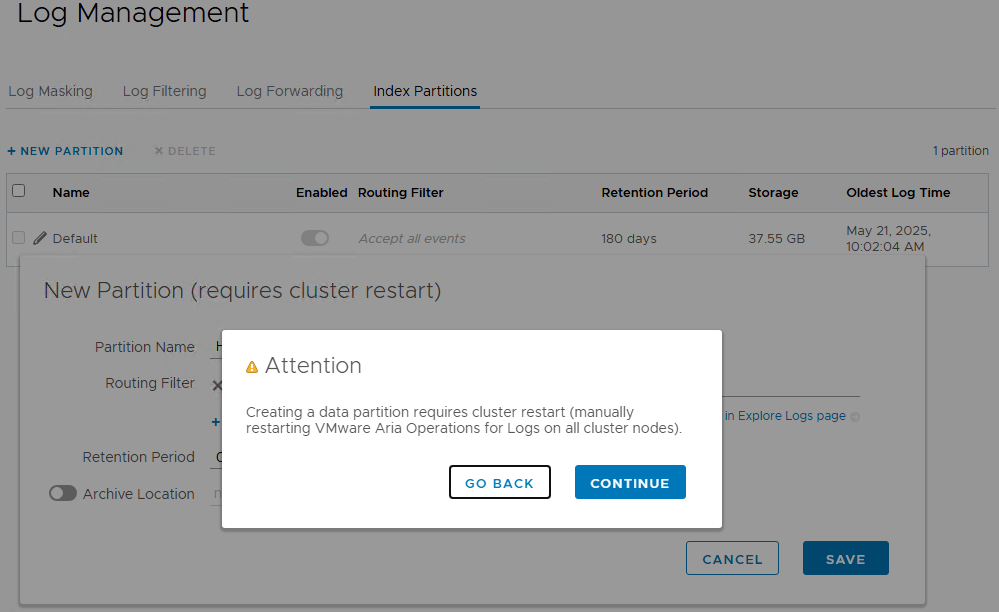
Task: Click the Partition Name input field
Action: pyautogui.click(x=217, y=347)
